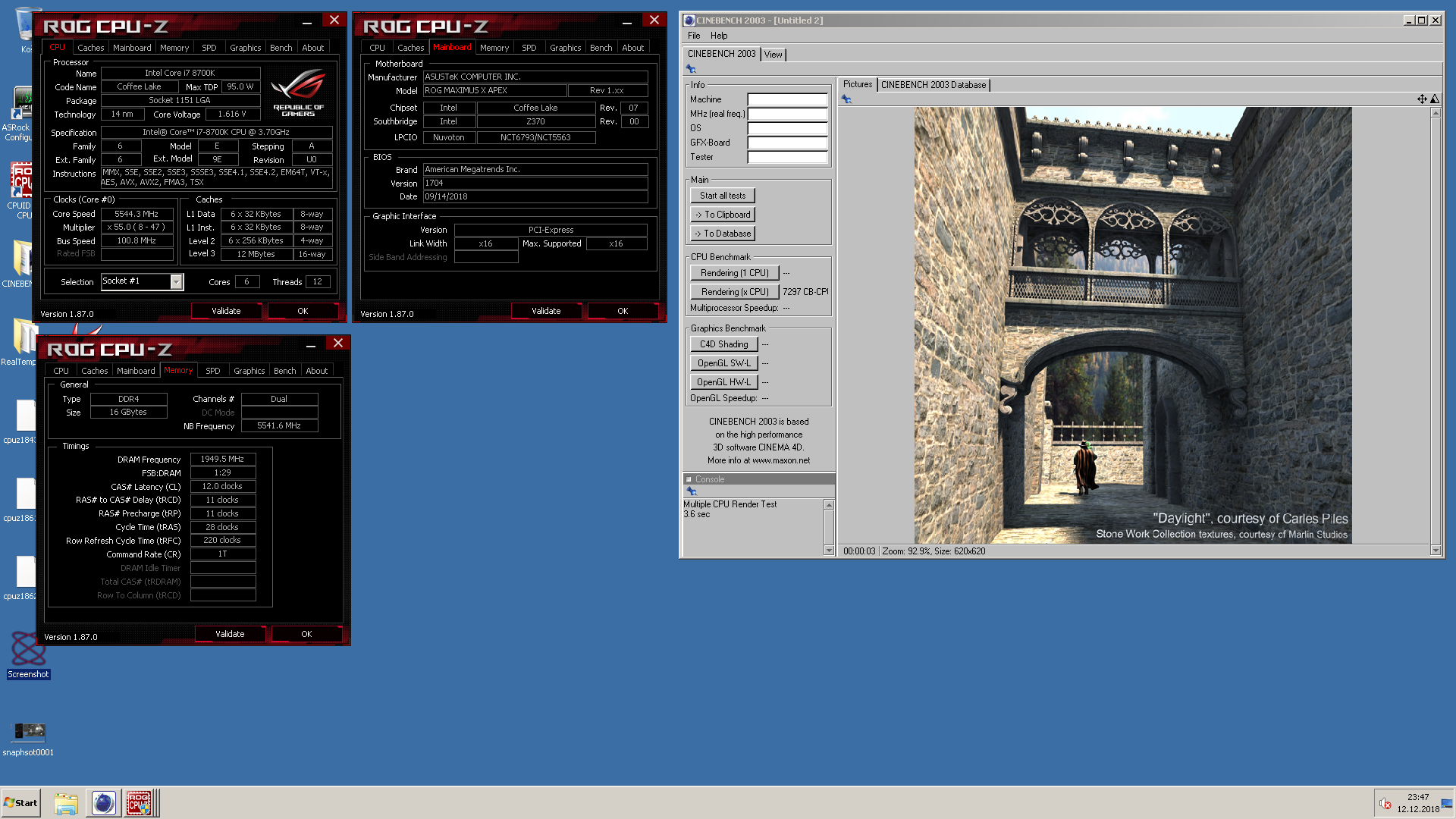The image size is (1456, 819).
Task: Click the OS input field
Action: pos(787,128)
